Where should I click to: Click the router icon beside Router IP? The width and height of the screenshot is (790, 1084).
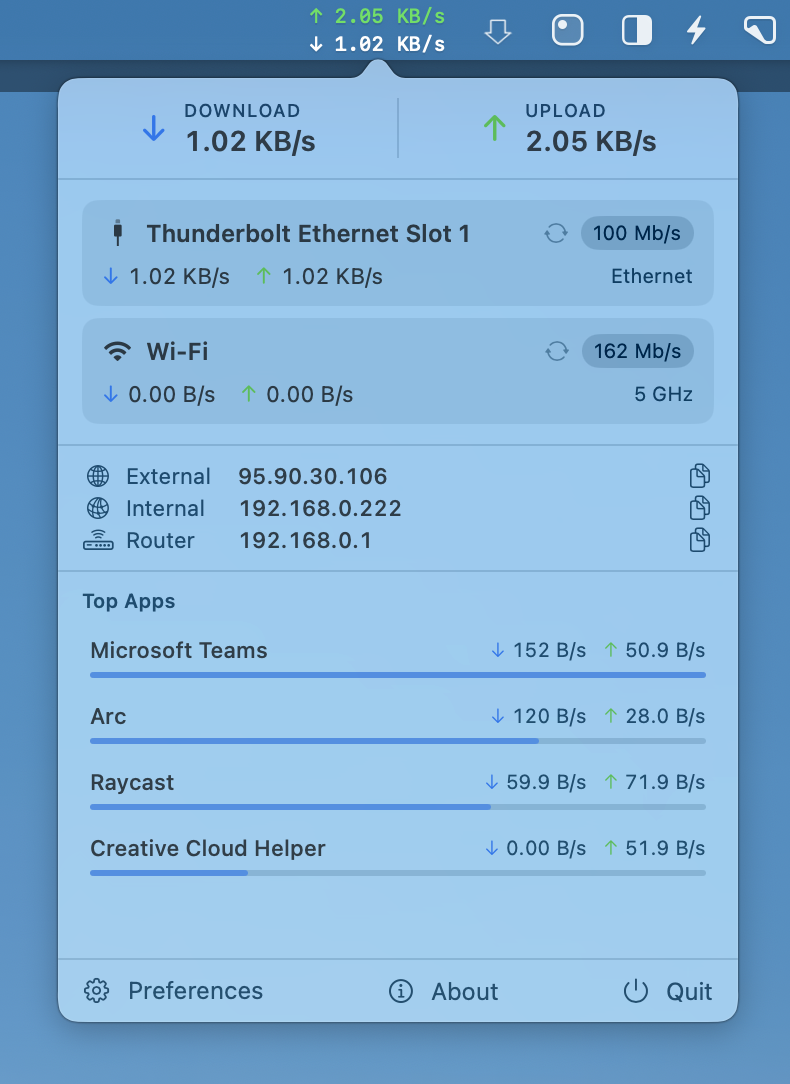[x=99, y=540]
